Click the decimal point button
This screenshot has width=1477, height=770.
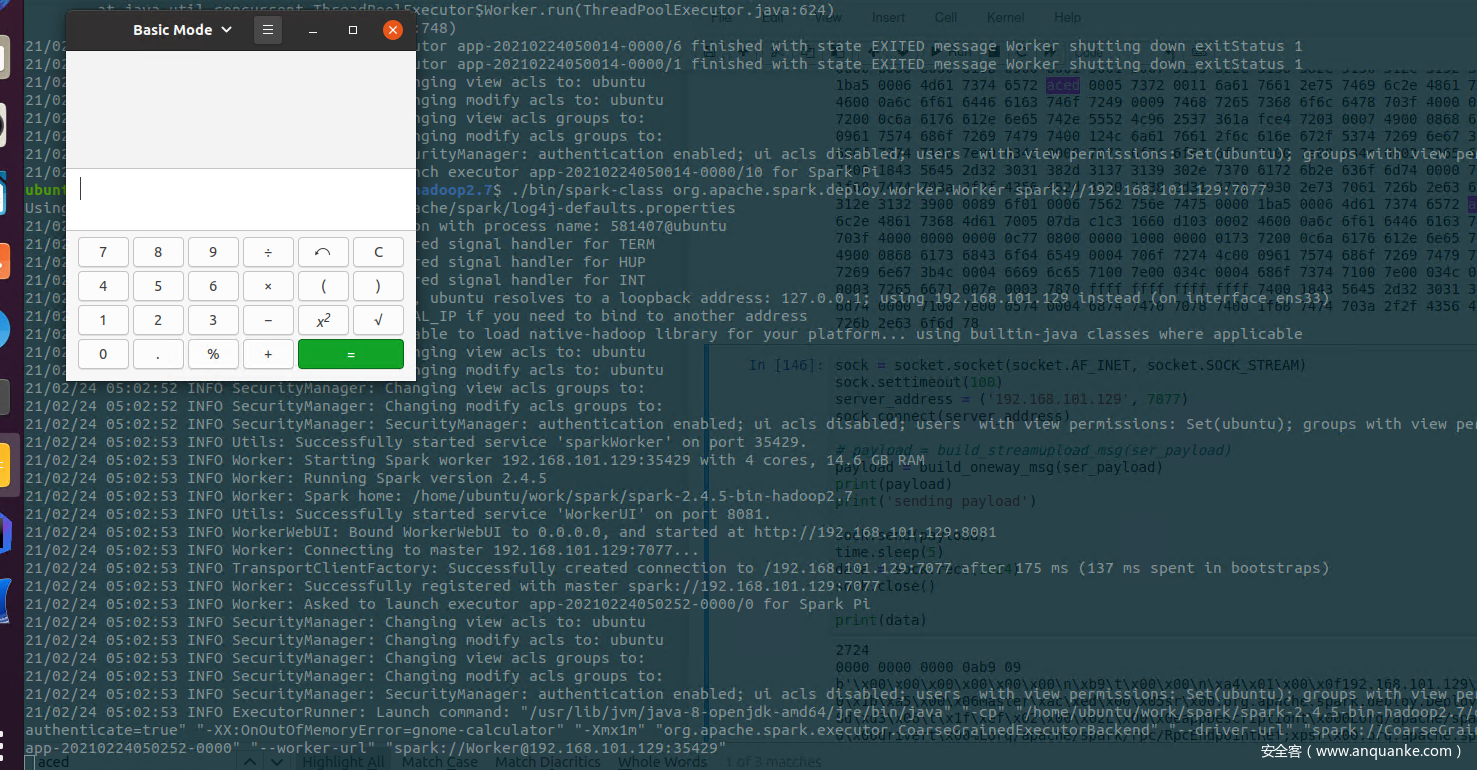click(158, 354)
